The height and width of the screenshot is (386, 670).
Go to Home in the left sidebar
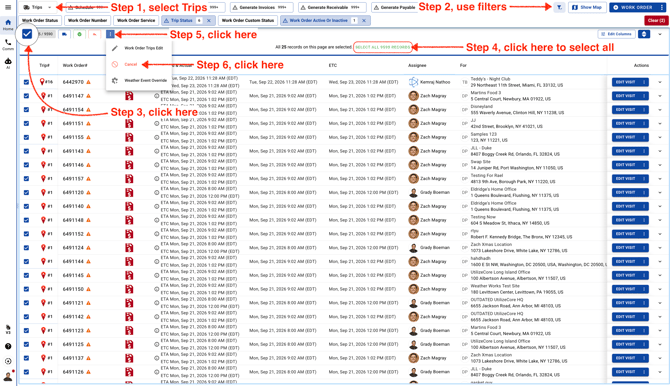pyautogui.click(x=8, y=24)
